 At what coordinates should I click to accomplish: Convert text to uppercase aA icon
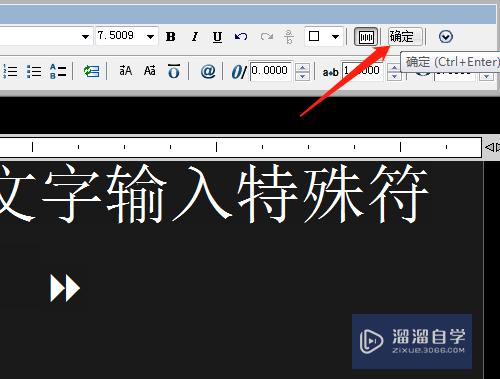126,71
